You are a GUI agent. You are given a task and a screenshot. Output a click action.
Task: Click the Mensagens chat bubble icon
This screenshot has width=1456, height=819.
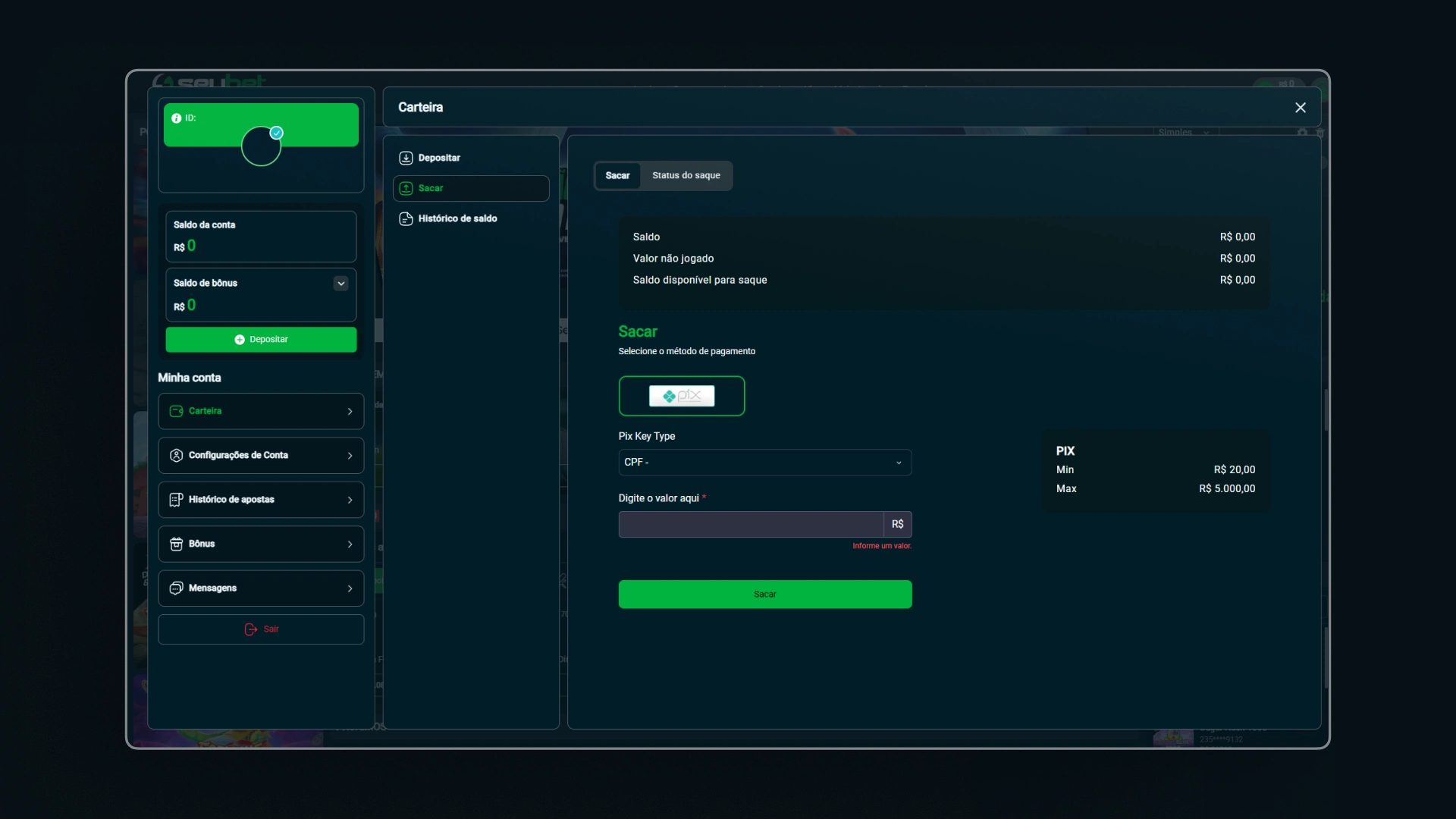[x=176, y=588]
